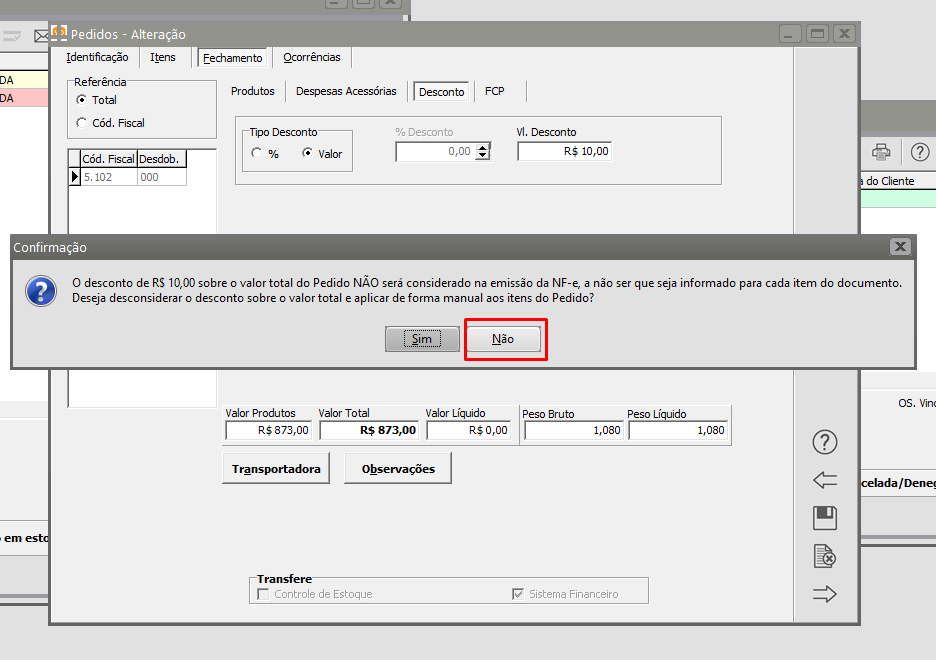Confirm with the Sim button

pyautogui.click(x=421, y=339)
